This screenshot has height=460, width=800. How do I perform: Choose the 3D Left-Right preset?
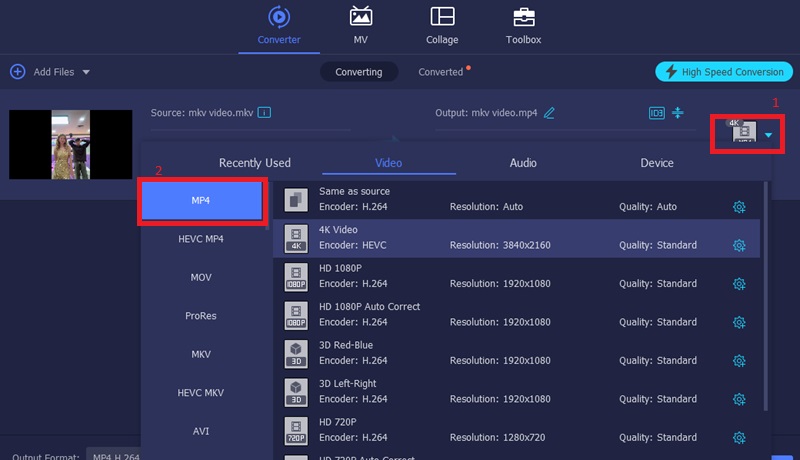click(516, 392)
